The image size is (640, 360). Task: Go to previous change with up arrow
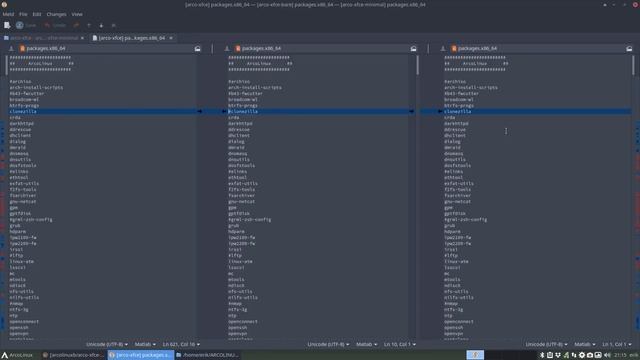pos(89,25)
